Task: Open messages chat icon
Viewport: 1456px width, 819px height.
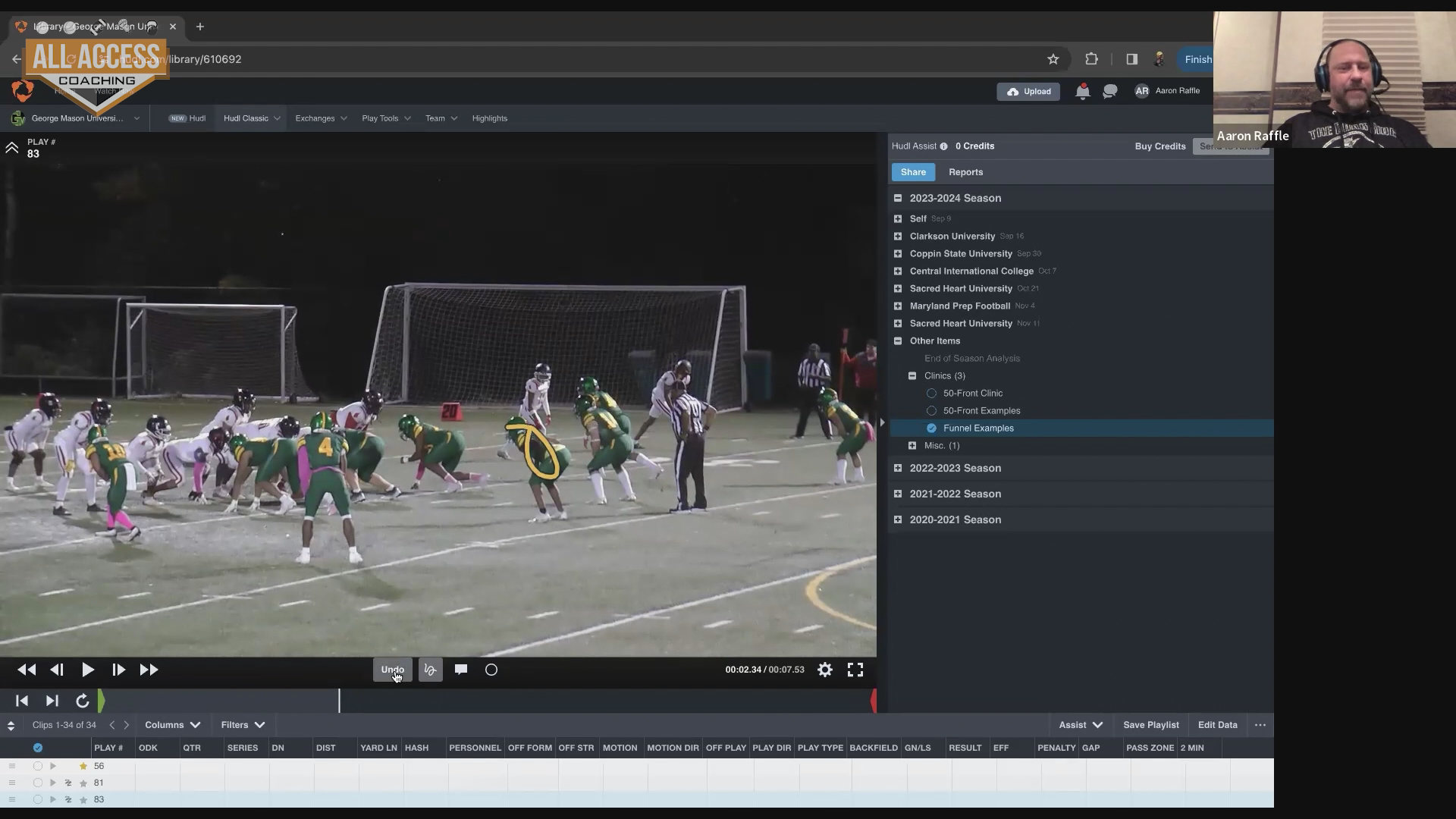Action: (1110, 92)
